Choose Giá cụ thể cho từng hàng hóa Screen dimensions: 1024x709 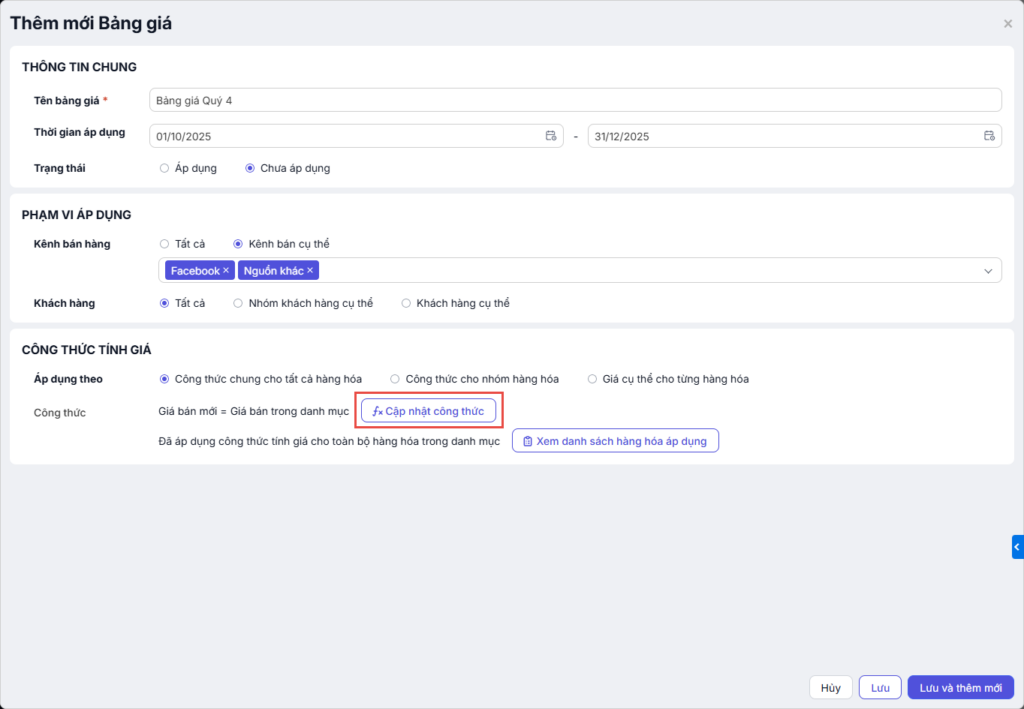tap(593, 379)
